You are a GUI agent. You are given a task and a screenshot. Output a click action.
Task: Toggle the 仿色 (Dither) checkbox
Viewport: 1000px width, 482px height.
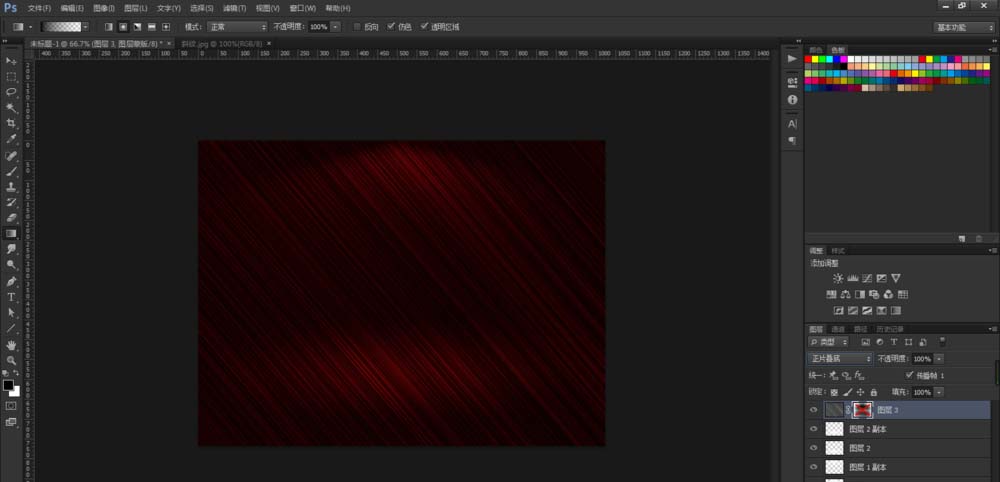(392, 26)
